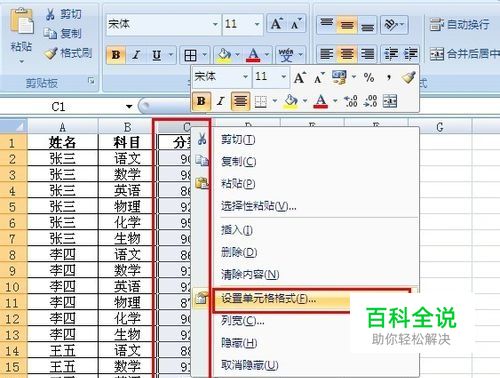Click merge cells icon on mini toolbar
This screenshot has height=378, width=500.
tap(390, 101)
